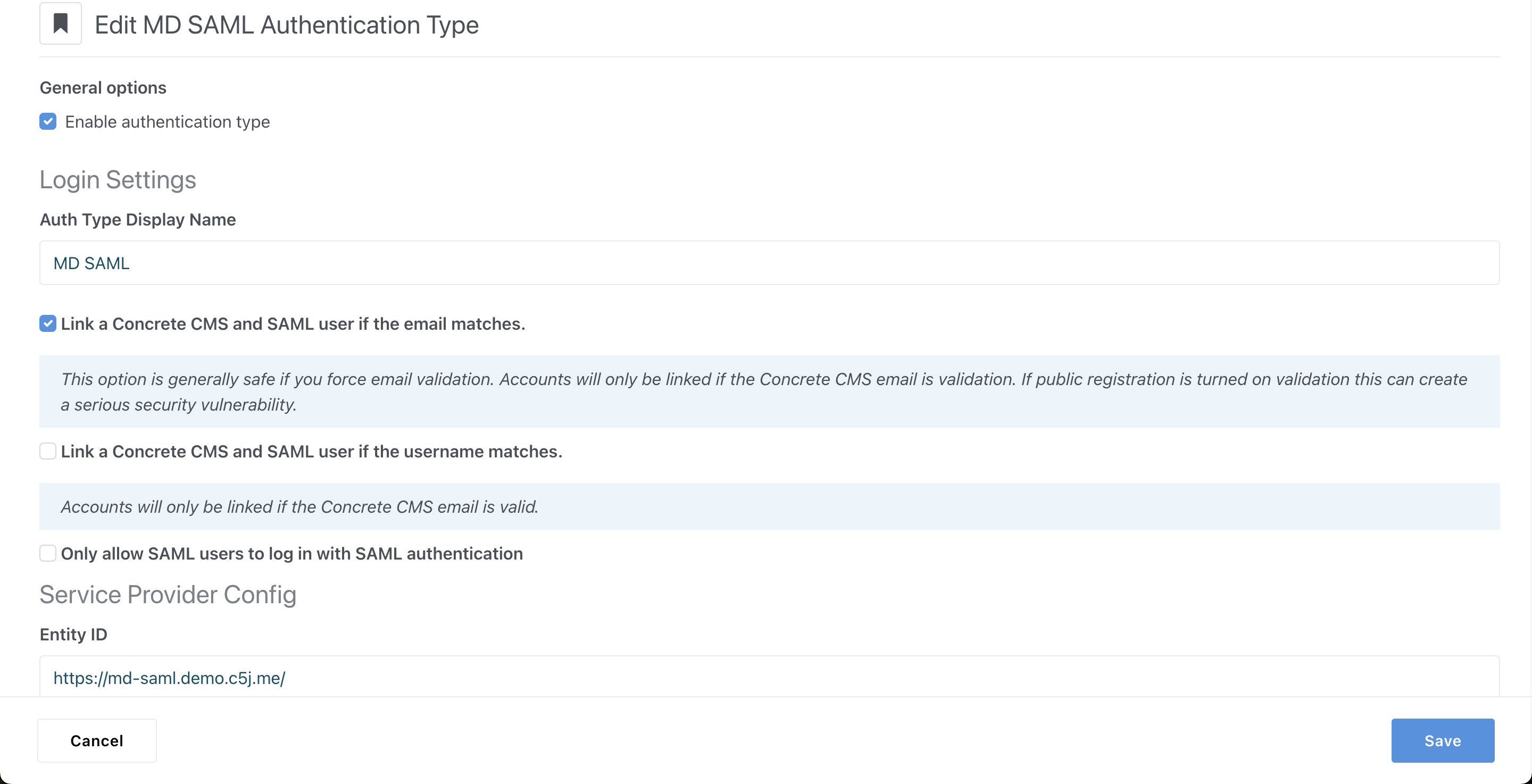
Task: Click the SAML-only login option label text
Action: [292, 554]
